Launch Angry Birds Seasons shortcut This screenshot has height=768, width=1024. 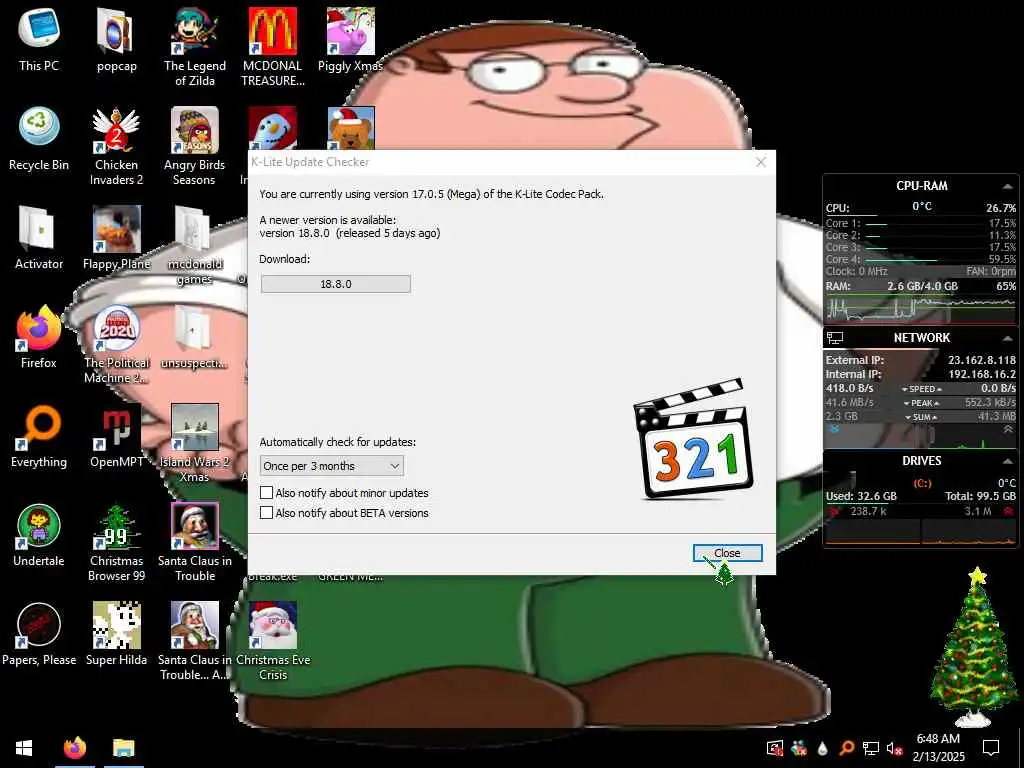coord(195,146)
